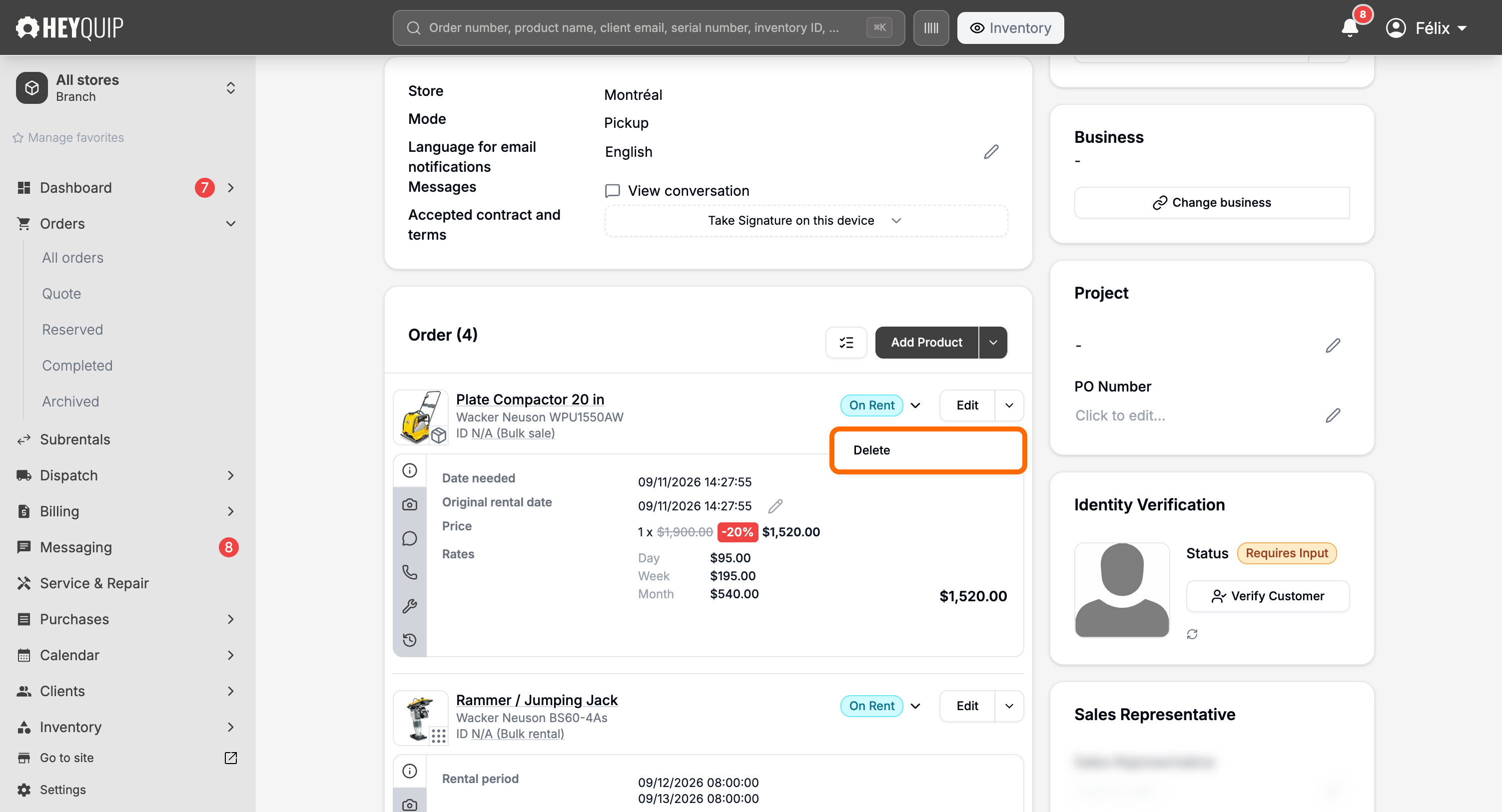Open the Félix user menu
This screenshot has height=812, width=1502.
coord(1426,27)
